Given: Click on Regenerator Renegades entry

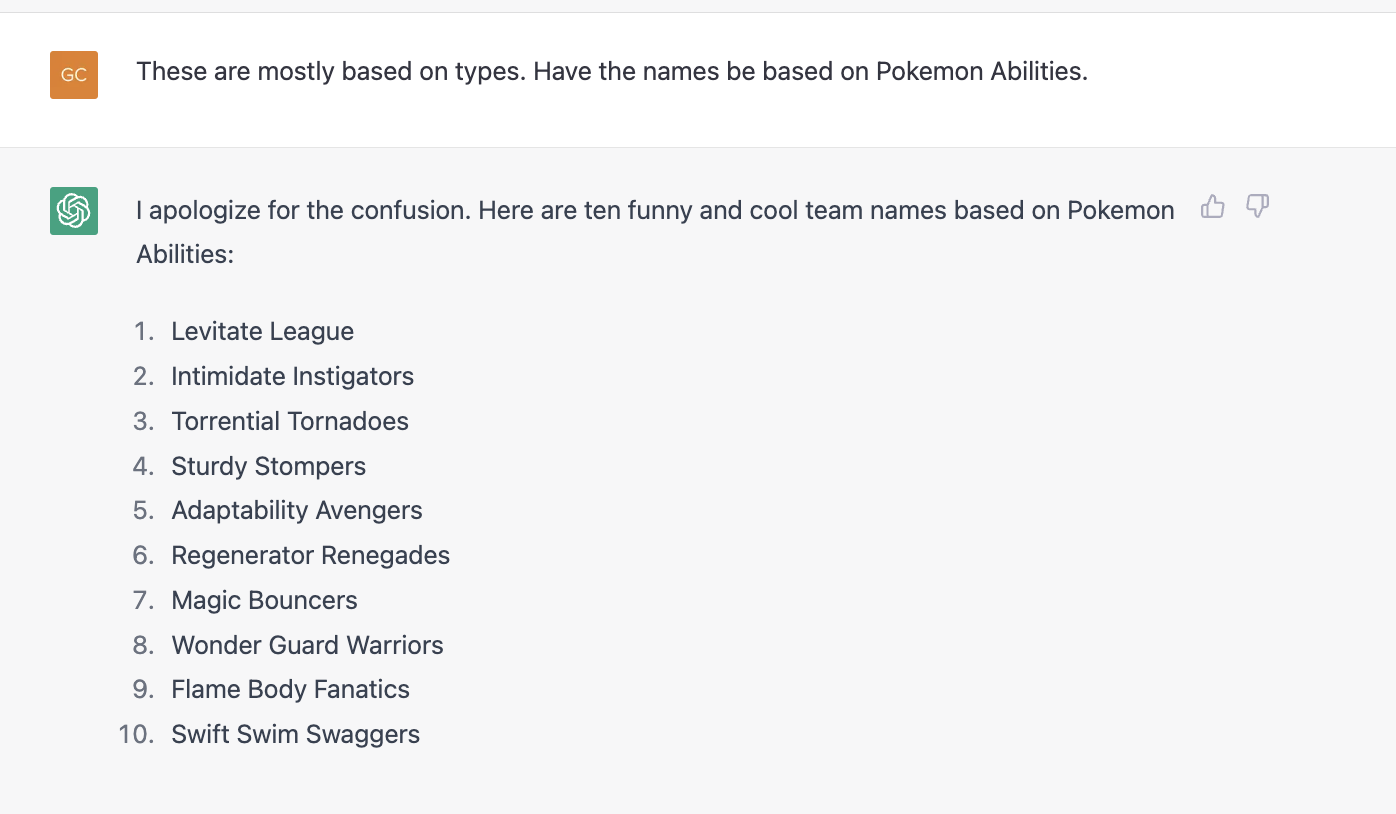Looking at the screenshot, I should 311,555.
